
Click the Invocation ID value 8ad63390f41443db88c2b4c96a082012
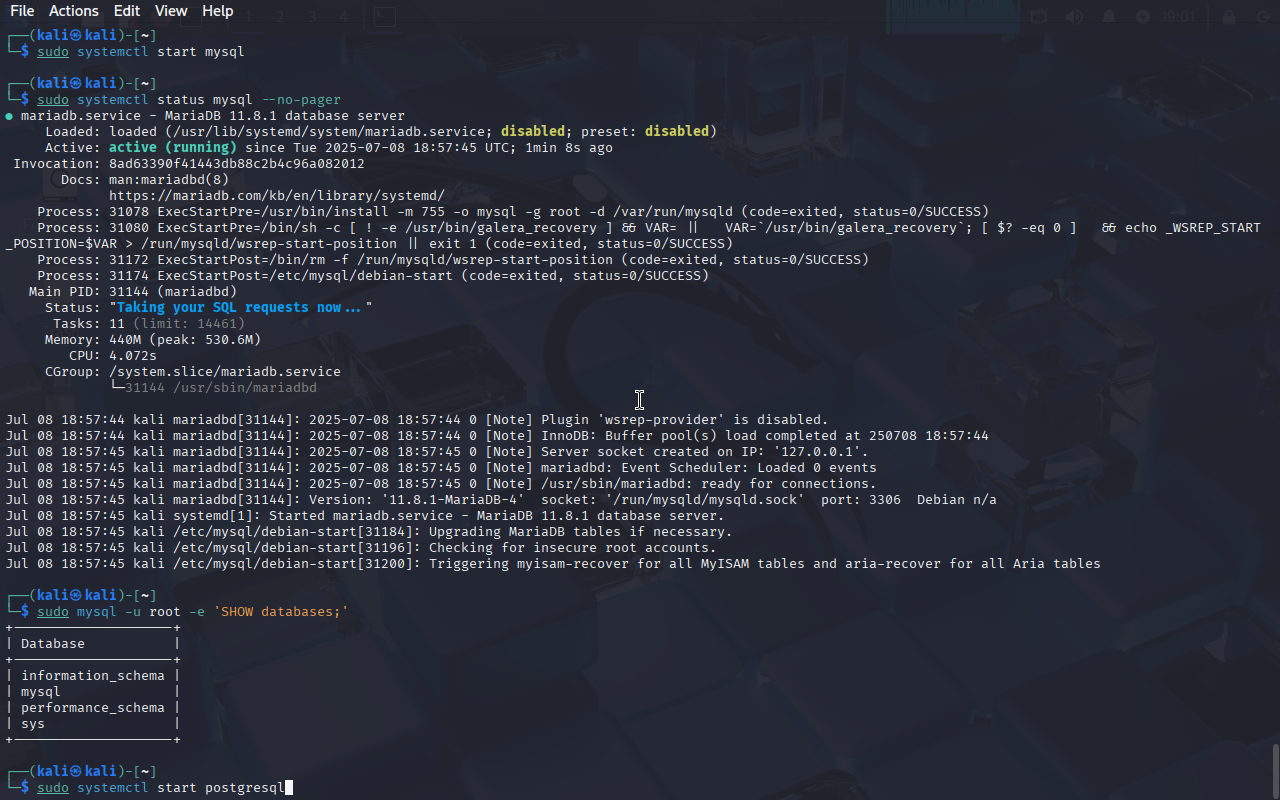[237, 164]
